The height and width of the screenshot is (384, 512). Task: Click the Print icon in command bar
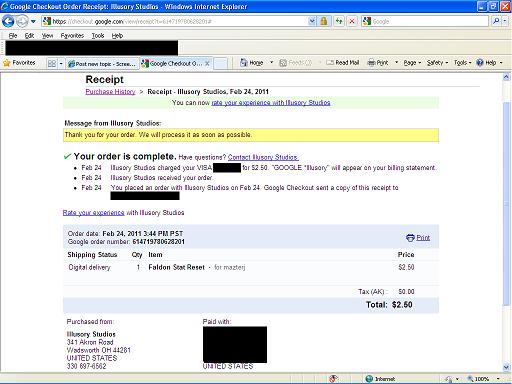coord(378,63)
